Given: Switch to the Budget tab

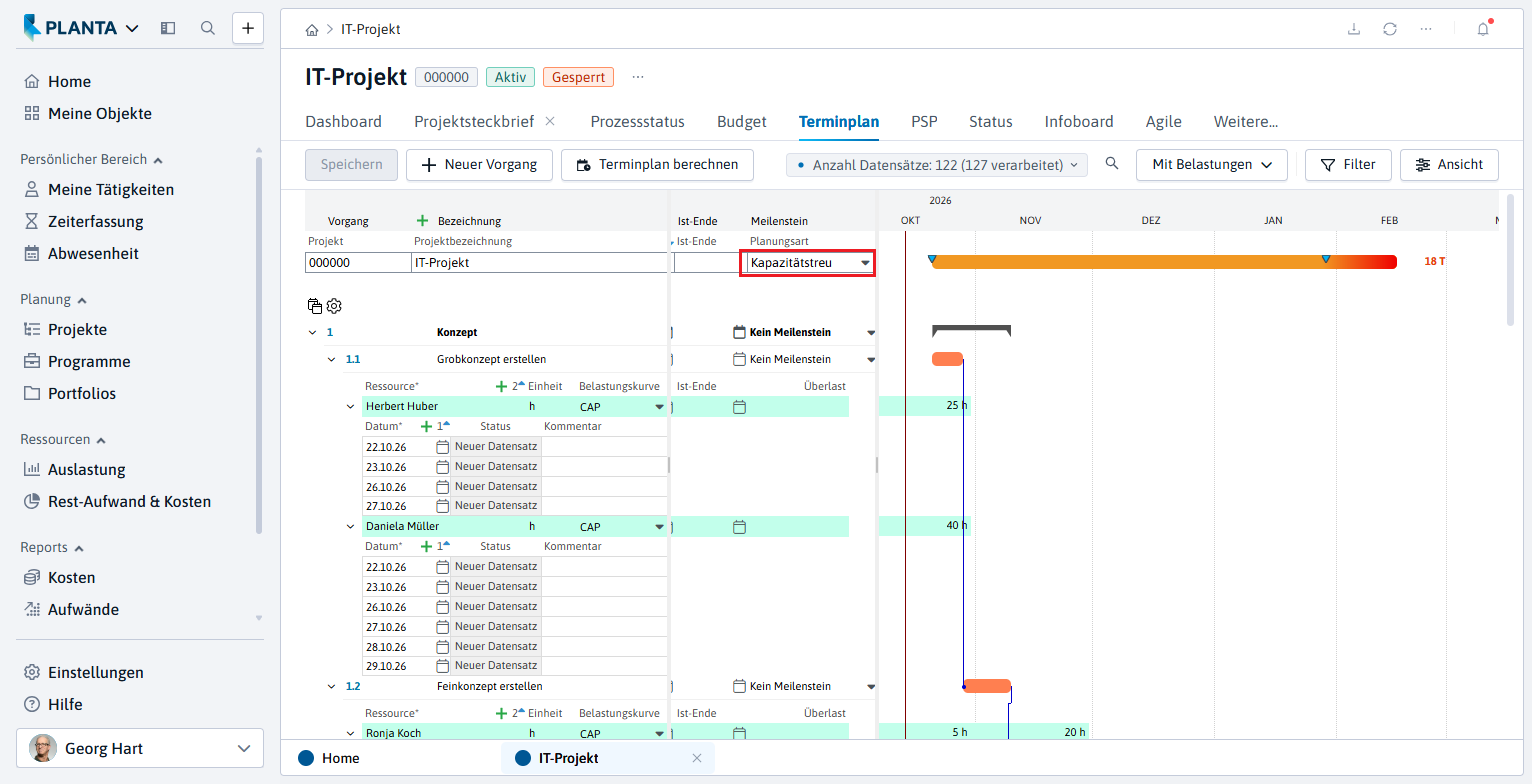Looking at the screenshot, I should 741,122.
